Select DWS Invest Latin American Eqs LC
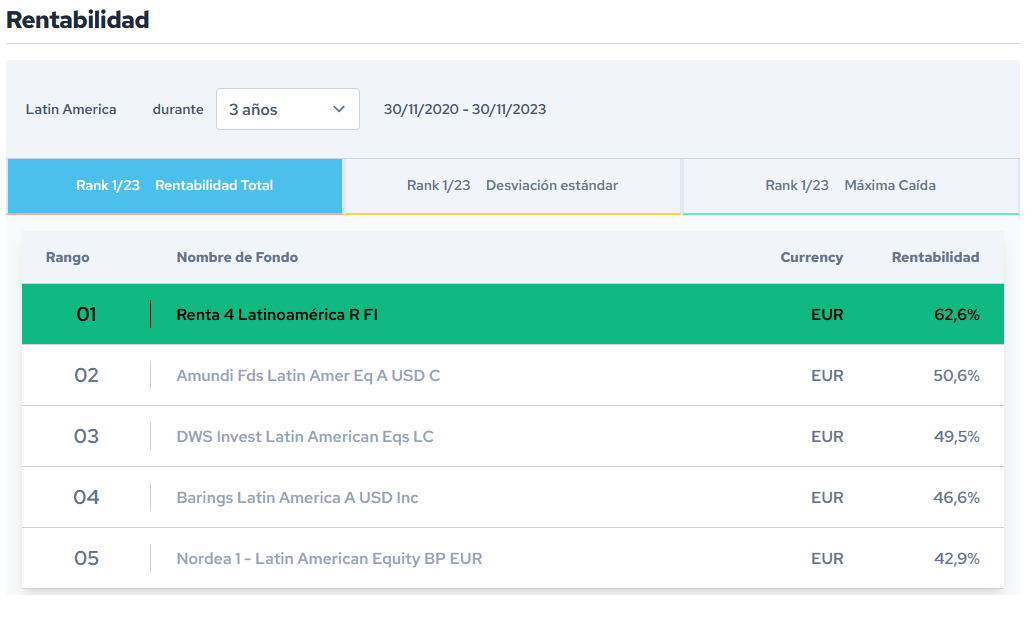 [x=305, y=436]
